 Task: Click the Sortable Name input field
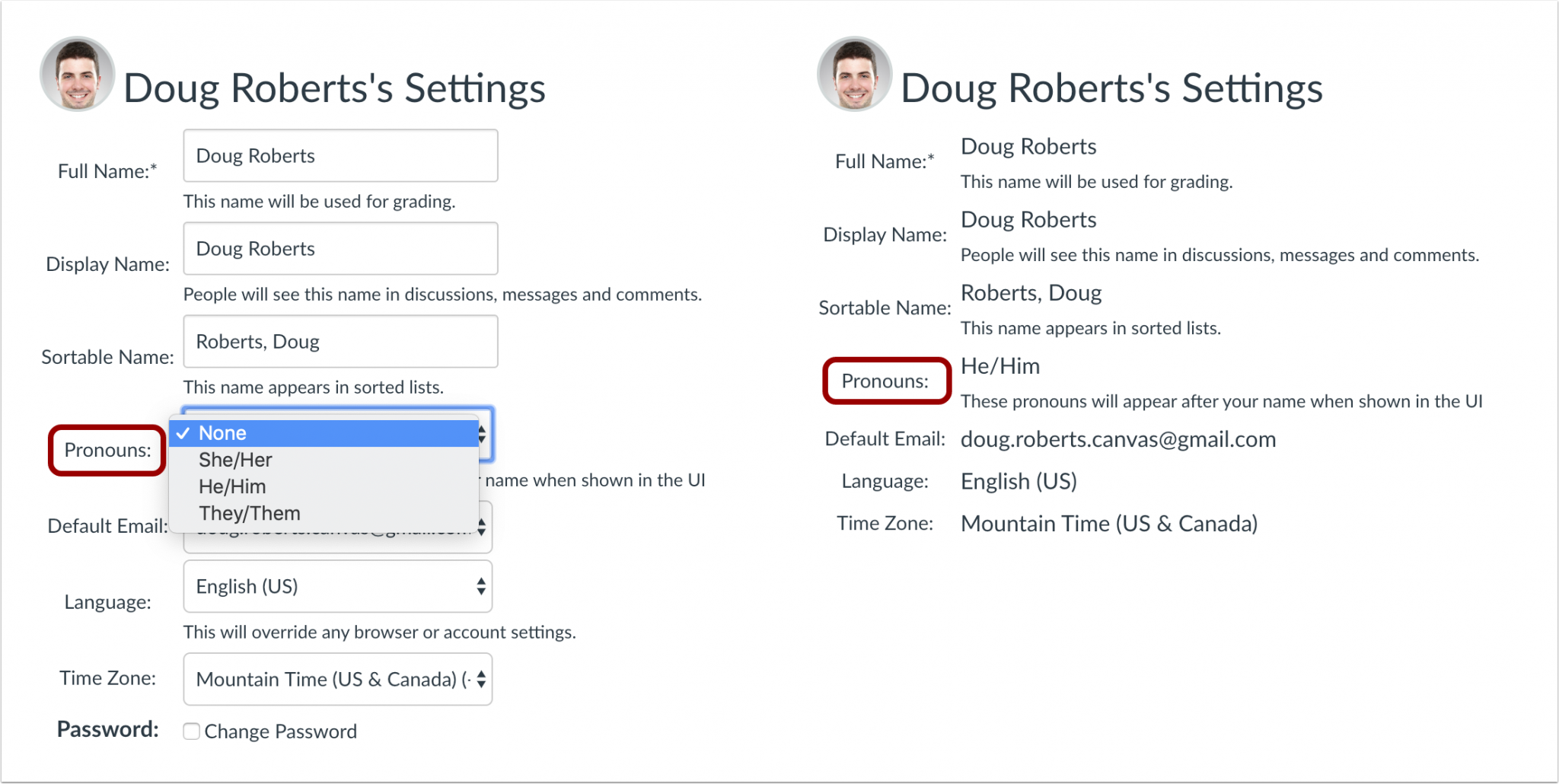pos(340,341)
